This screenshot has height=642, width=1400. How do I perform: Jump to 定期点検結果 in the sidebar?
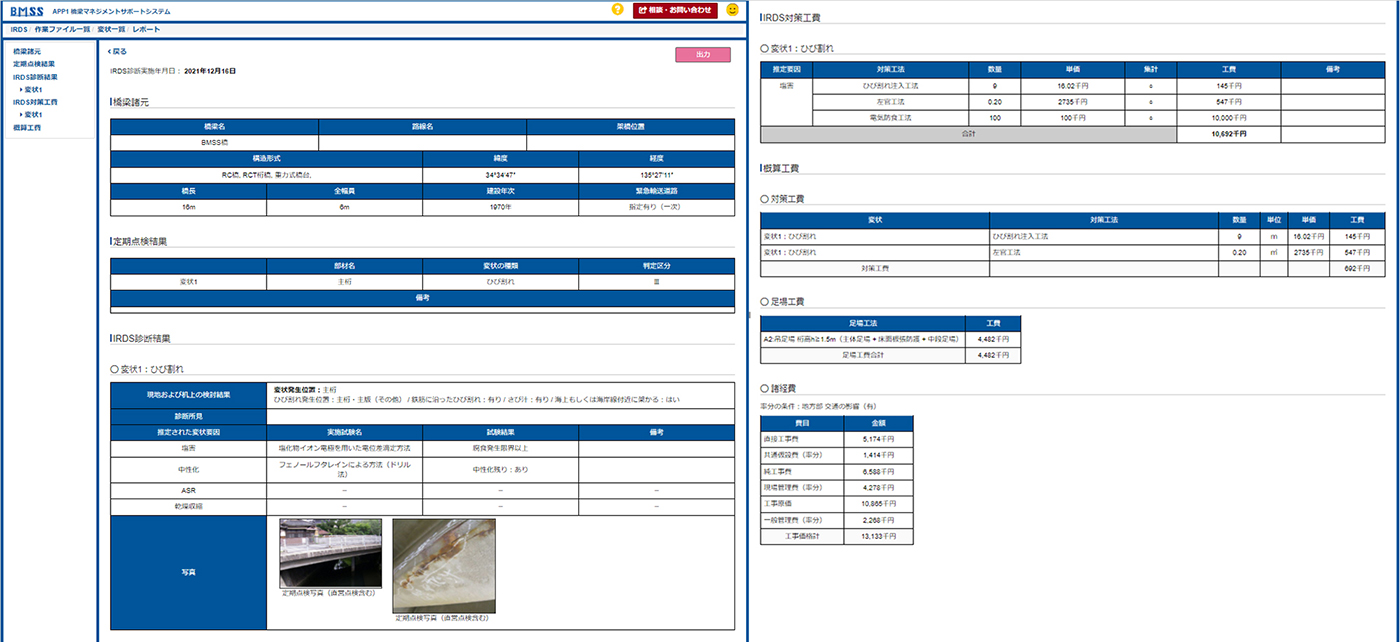[34, 64]
